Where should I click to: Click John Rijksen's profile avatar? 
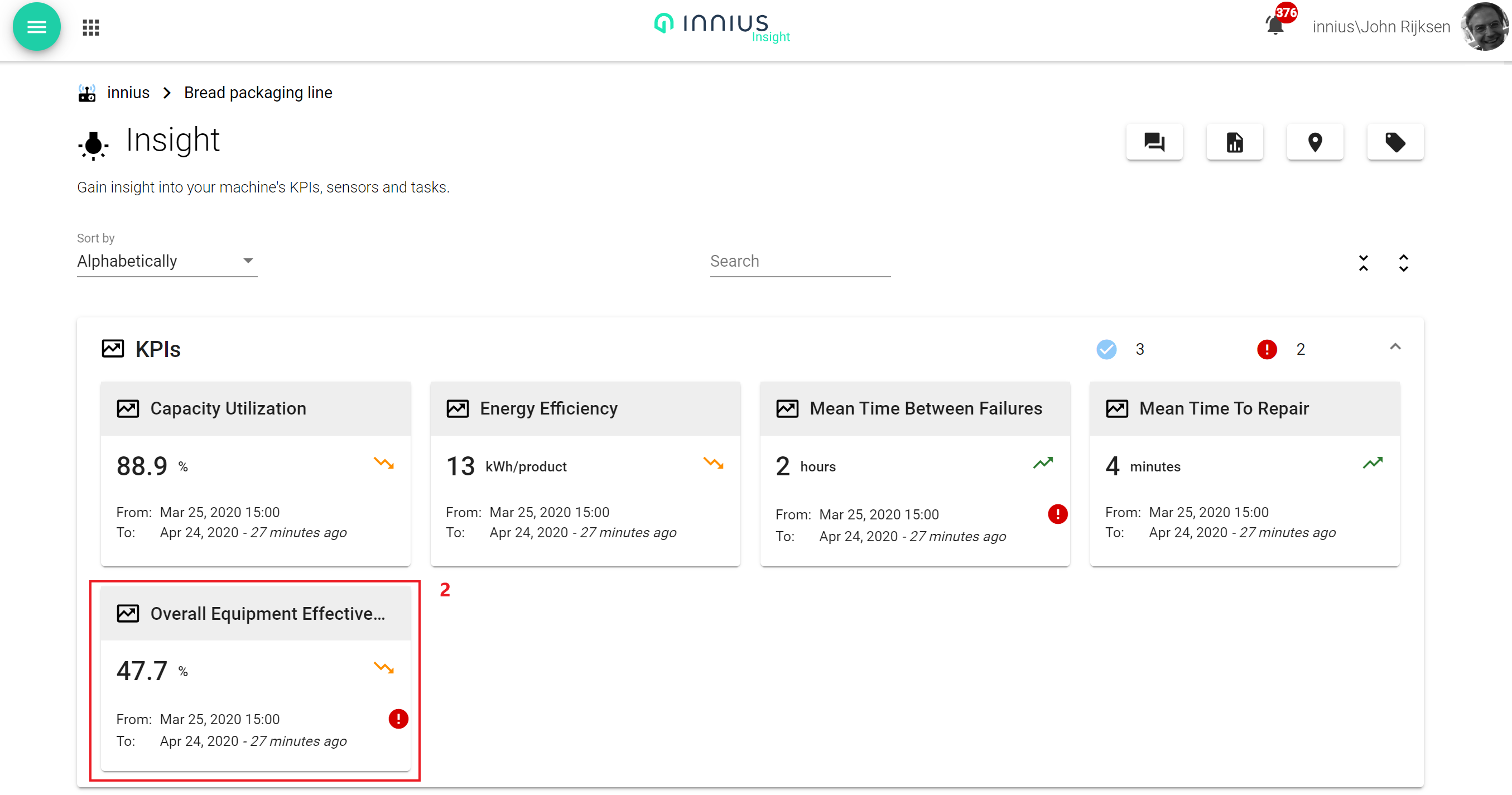pyautogui.click(x=1484, y=27)
